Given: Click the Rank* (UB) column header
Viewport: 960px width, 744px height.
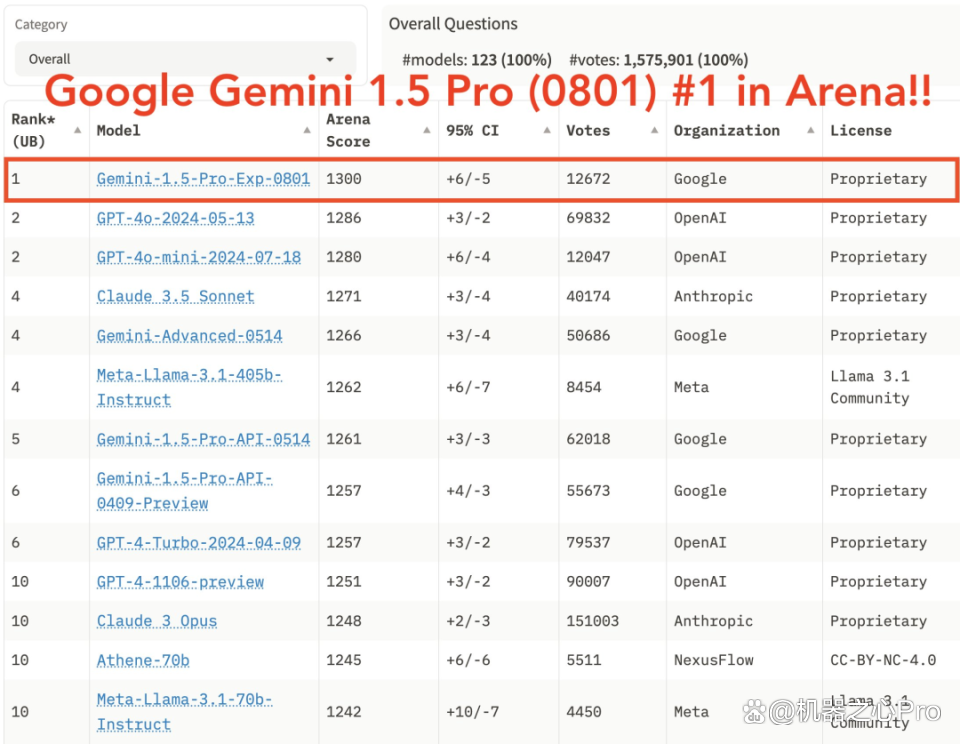Looking at the screenshot, I should point(33,130).
